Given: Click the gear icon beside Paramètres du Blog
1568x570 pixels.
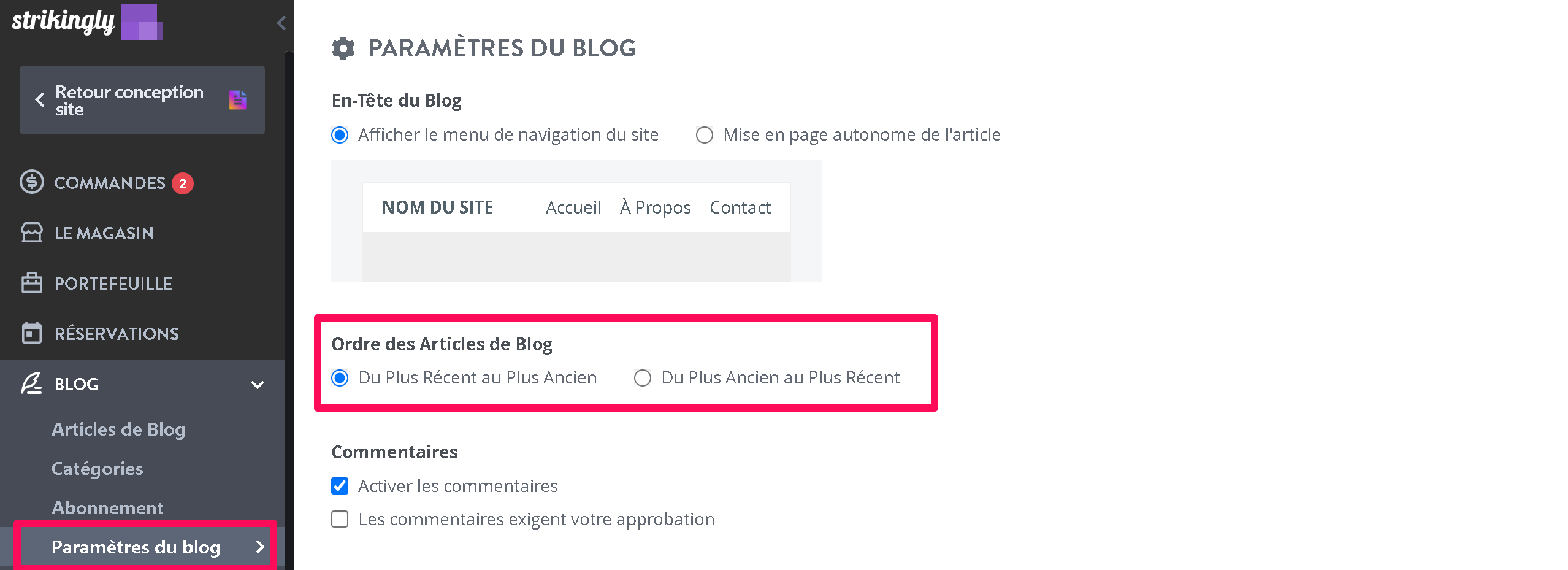Looking at the screenshot, I should (343, 48).
